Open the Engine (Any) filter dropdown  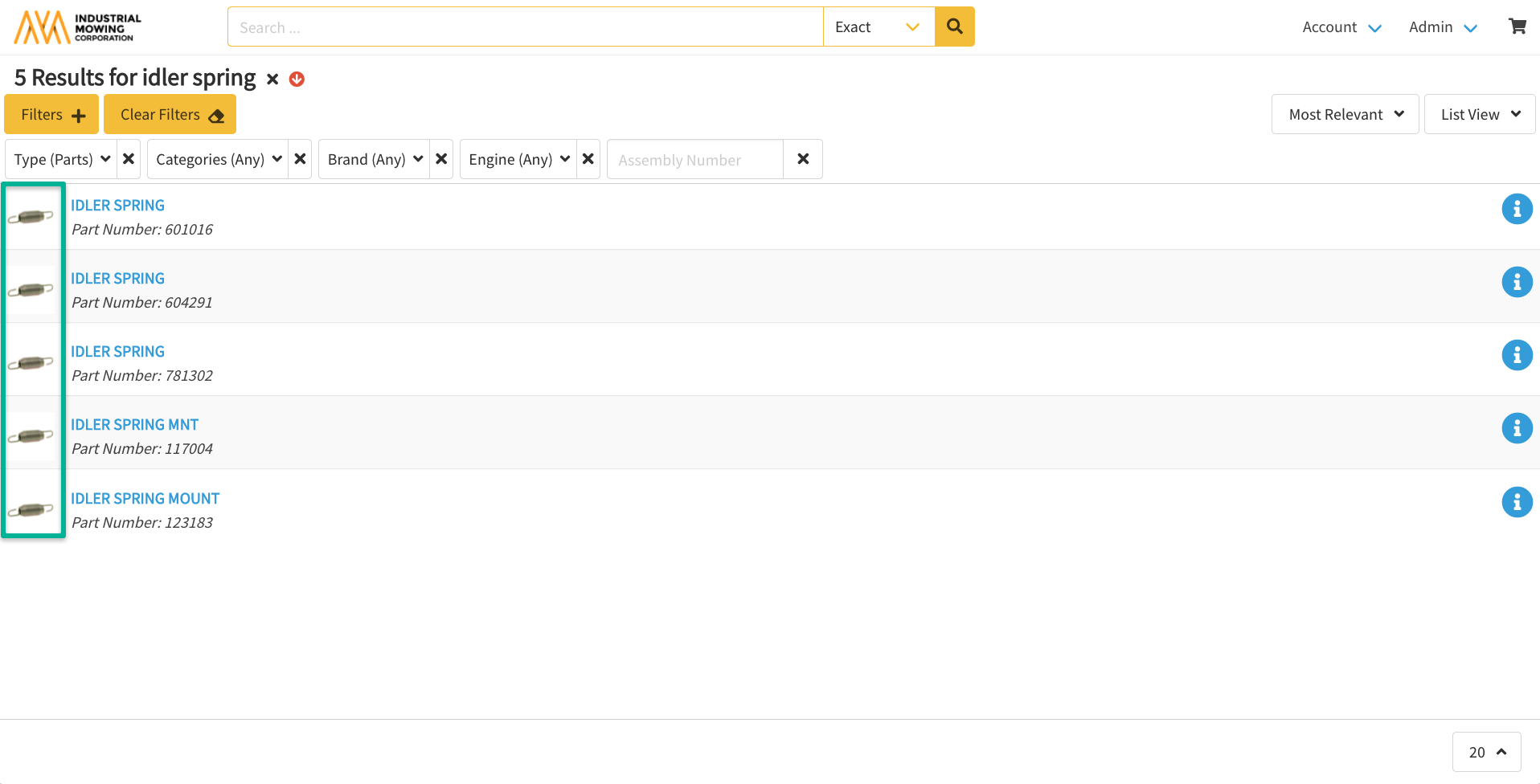[x=518, y=159]
